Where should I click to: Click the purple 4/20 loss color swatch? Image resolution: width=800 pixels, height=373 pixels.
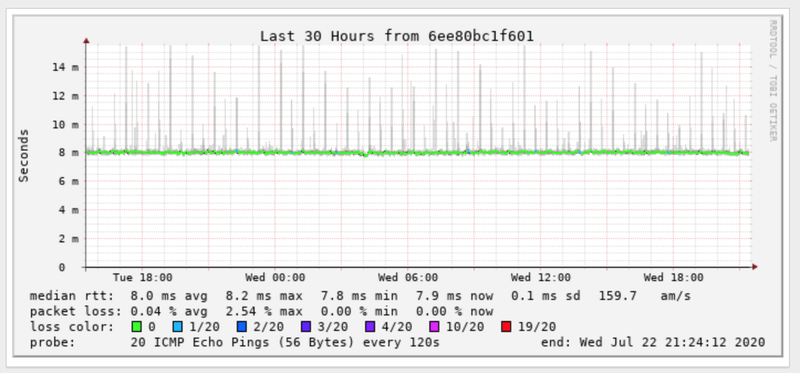[371, 327]
